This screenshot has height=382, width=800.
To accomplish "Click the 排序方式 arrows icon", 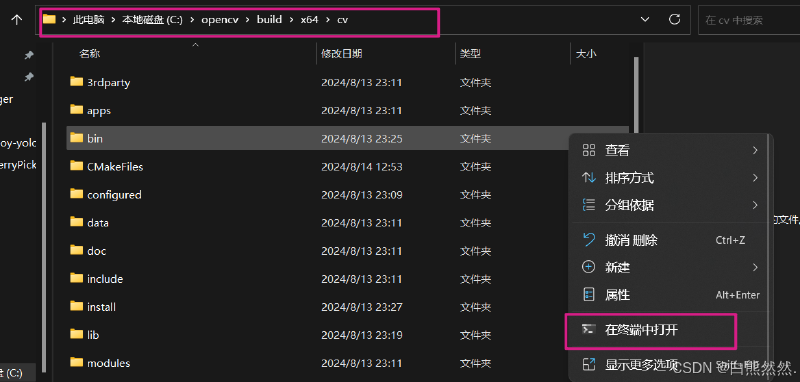I will point(589,178).
